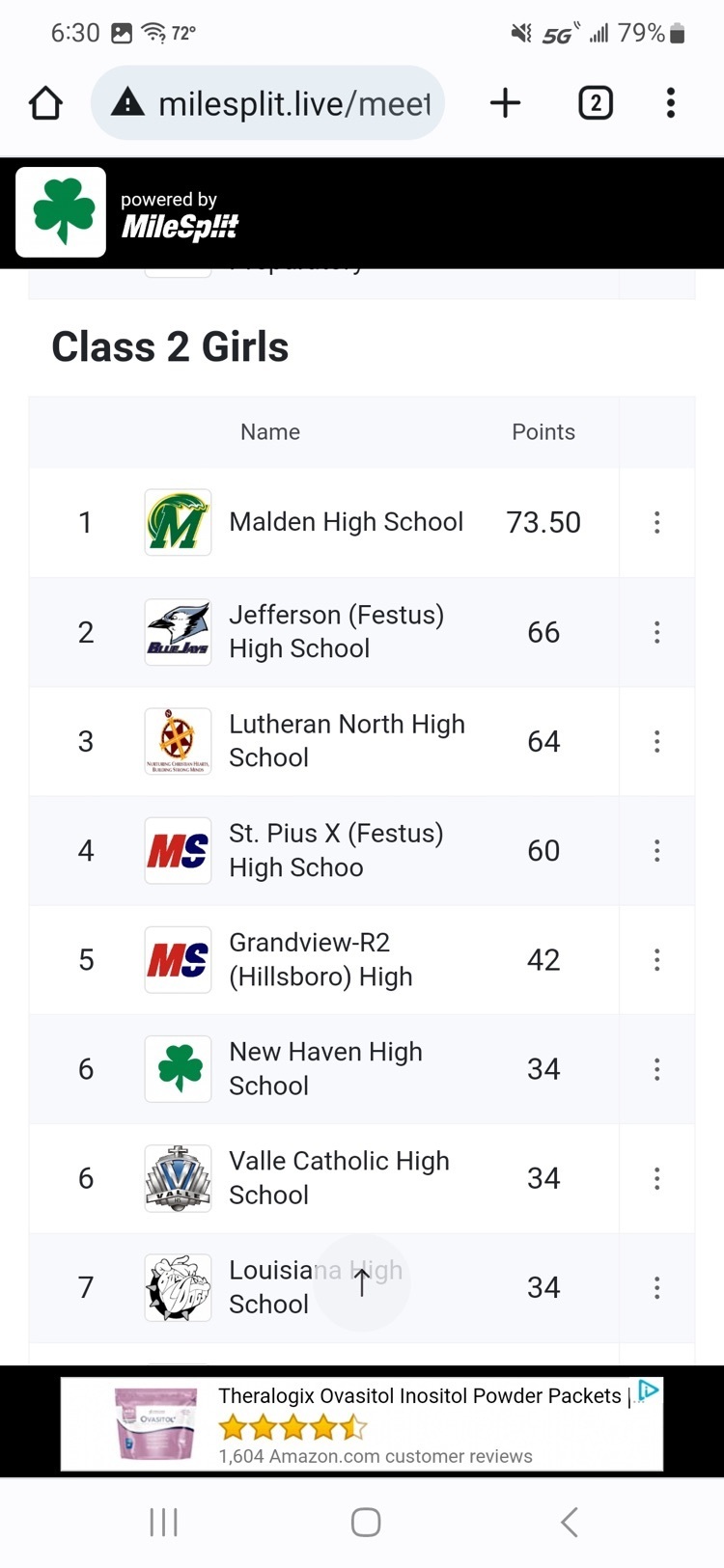Tap the AdChoices icon on the ad
This screenshot has height=1568, width=724.
pyautogui.click(x=649, y=1390)
